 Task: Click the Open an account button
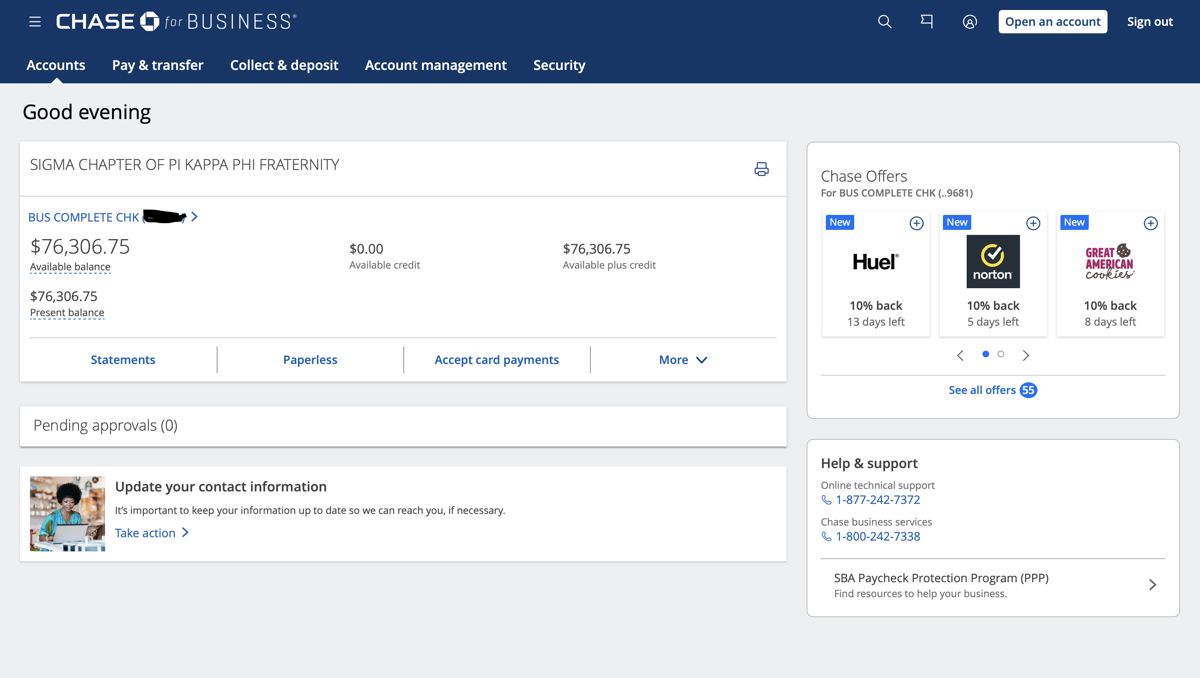click(x=1053, y=22)
